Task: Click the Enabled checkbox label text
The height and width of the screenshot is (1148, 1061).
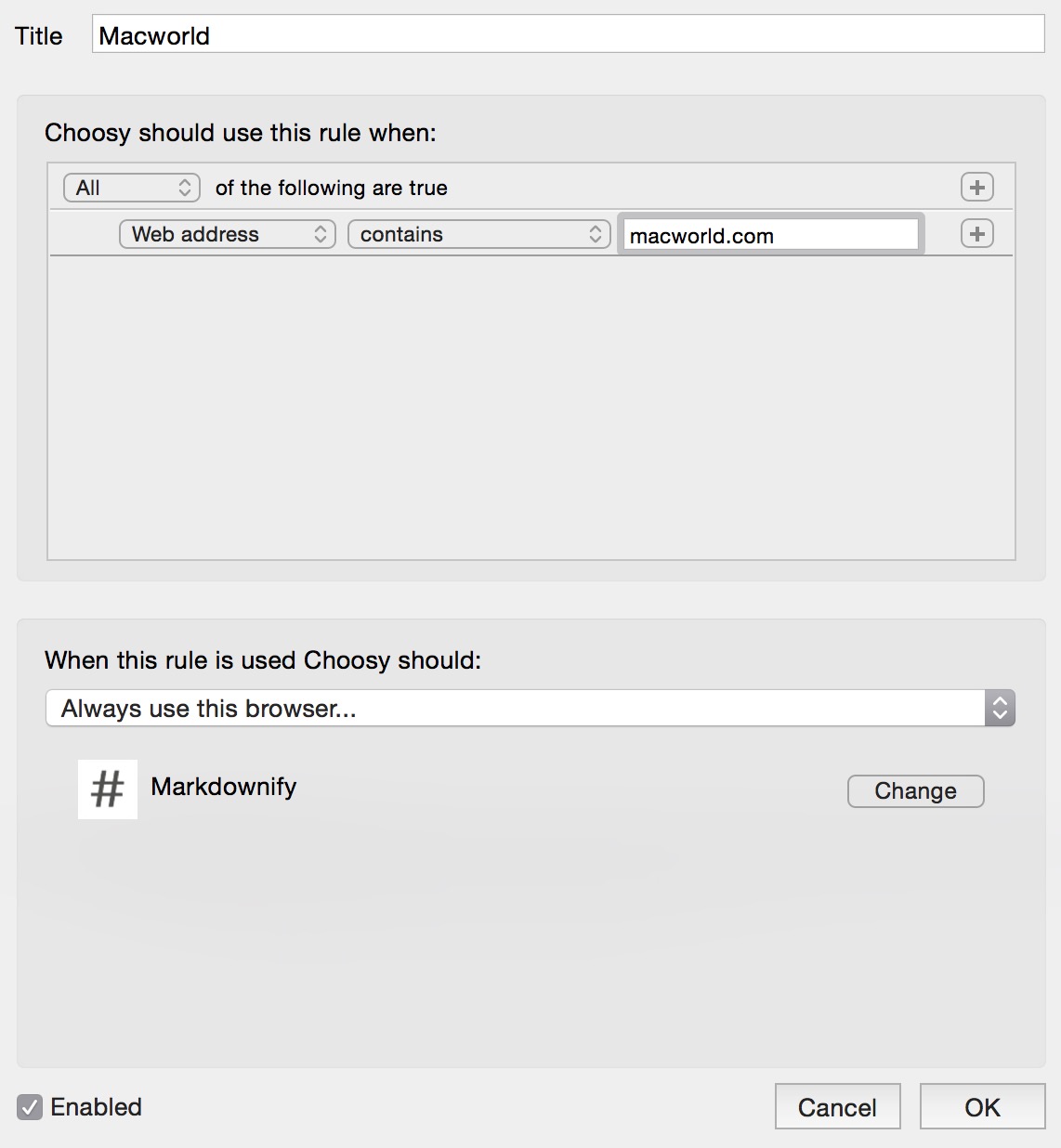Action: (97, 1107)
